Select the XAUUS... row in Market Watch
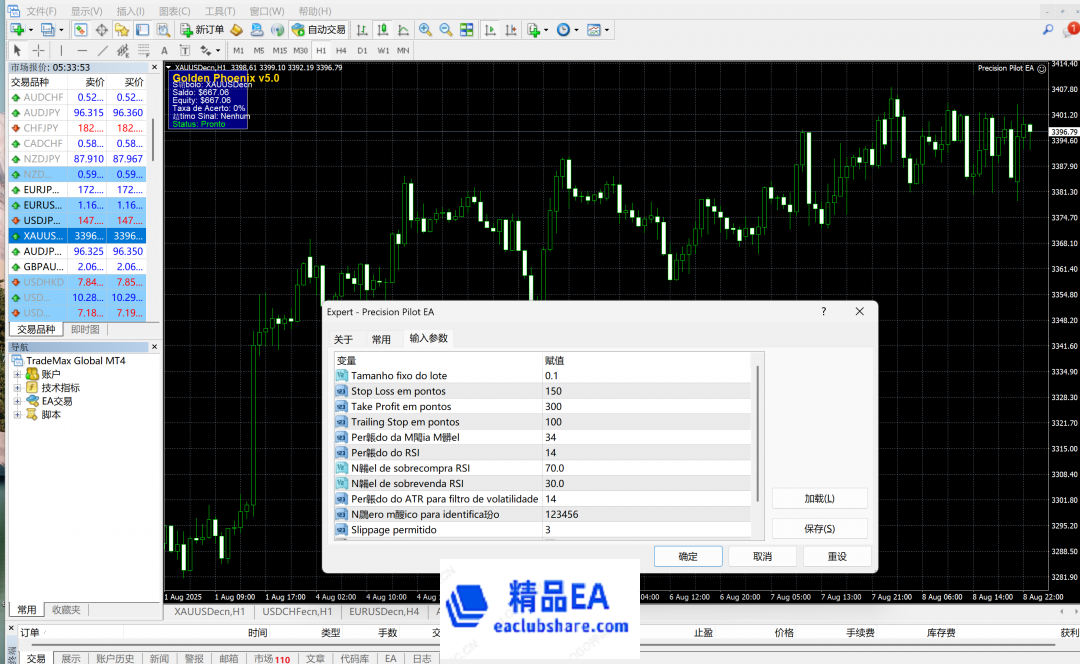This screenshot has height=664, width=1080. point(77,236)
